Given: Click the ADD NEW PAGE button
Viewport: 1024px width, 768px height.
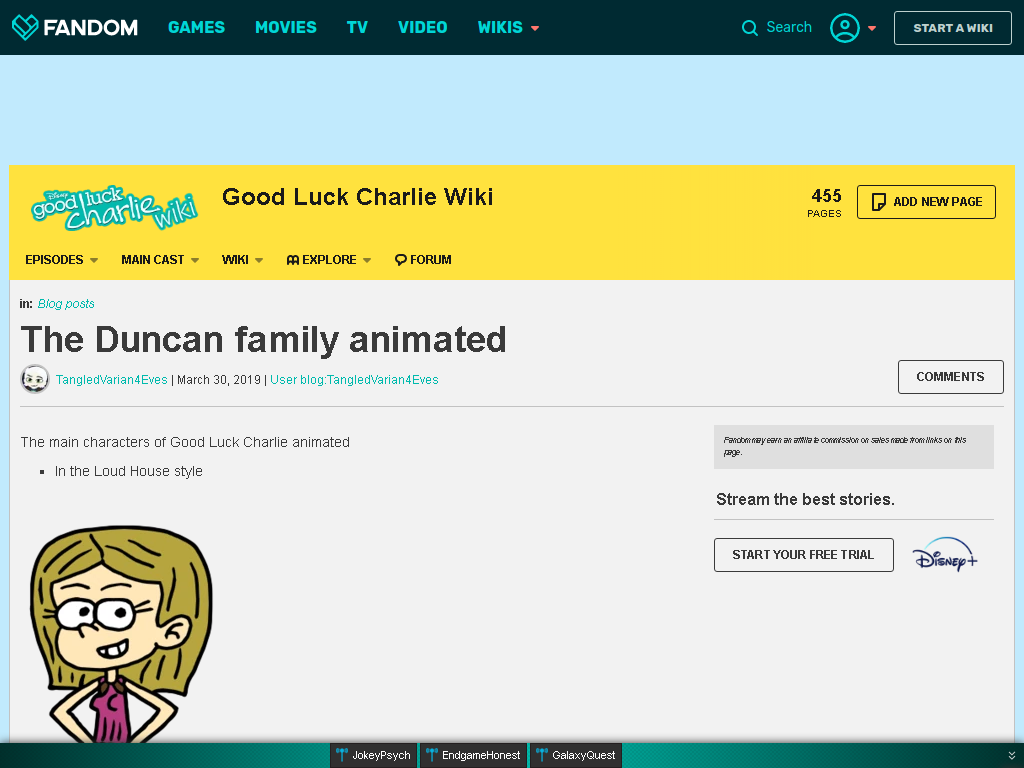Looking at the screenshot, I should (x=926, y=202).
